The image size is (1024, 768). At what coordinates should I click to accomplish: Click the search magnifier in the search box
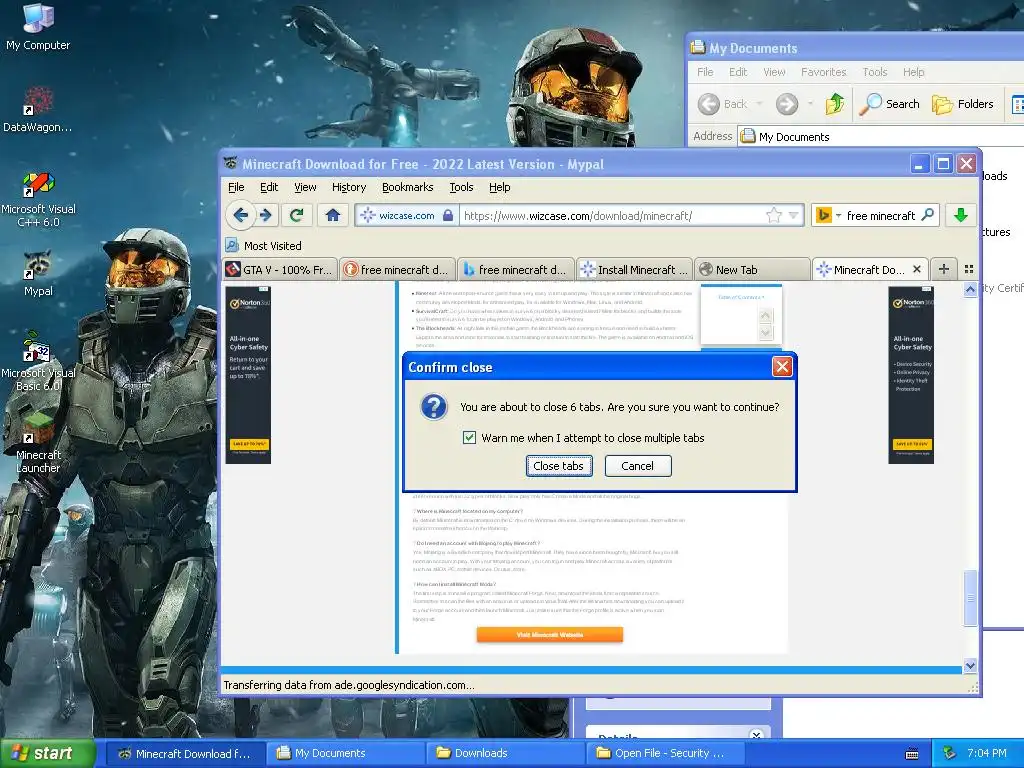[x=927, y=215]
